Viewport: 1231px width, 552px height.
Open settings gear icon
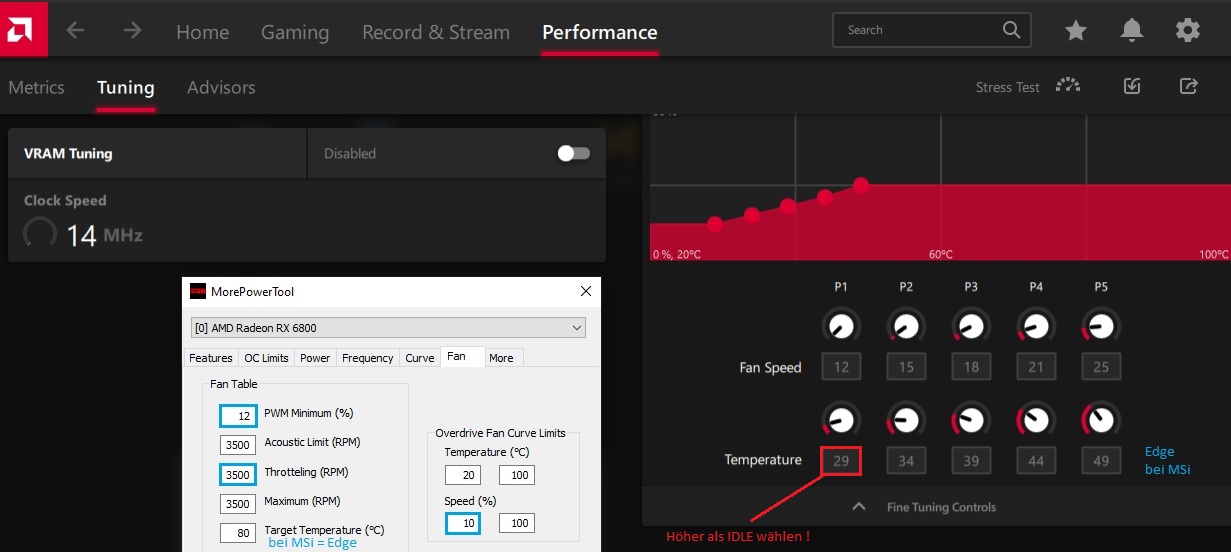point(1188,31)
